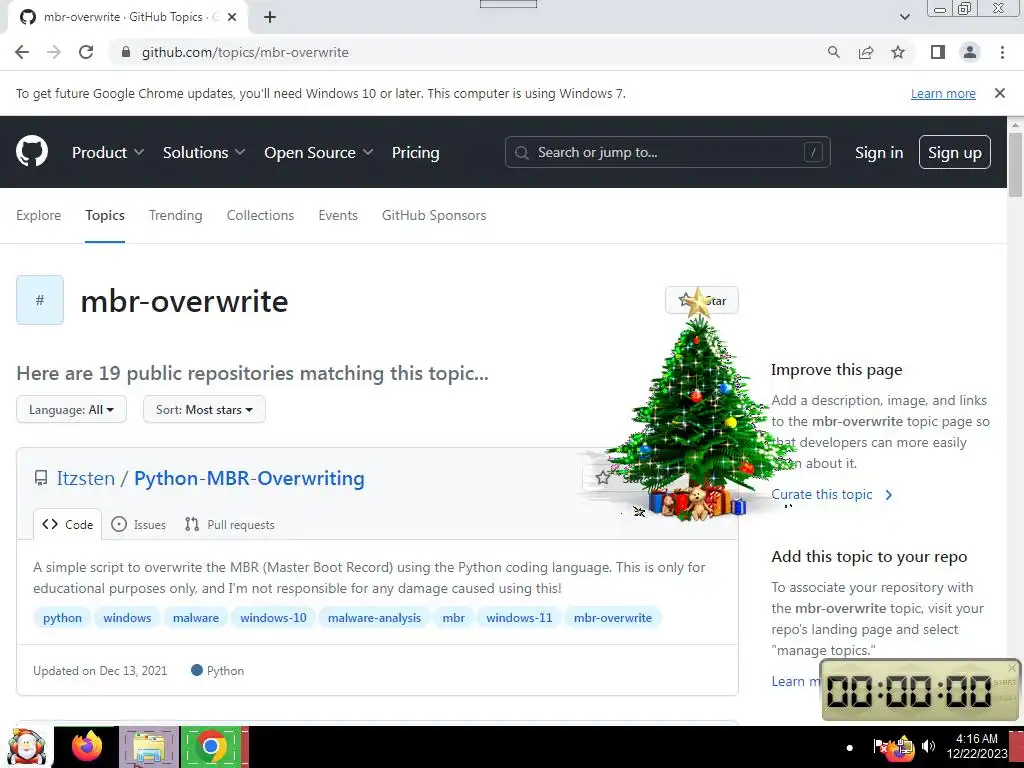The height and width of the screenshot is (768, 1024).
Task: Open the Sort: Most stars dropdown
Action: pos(204,409)
